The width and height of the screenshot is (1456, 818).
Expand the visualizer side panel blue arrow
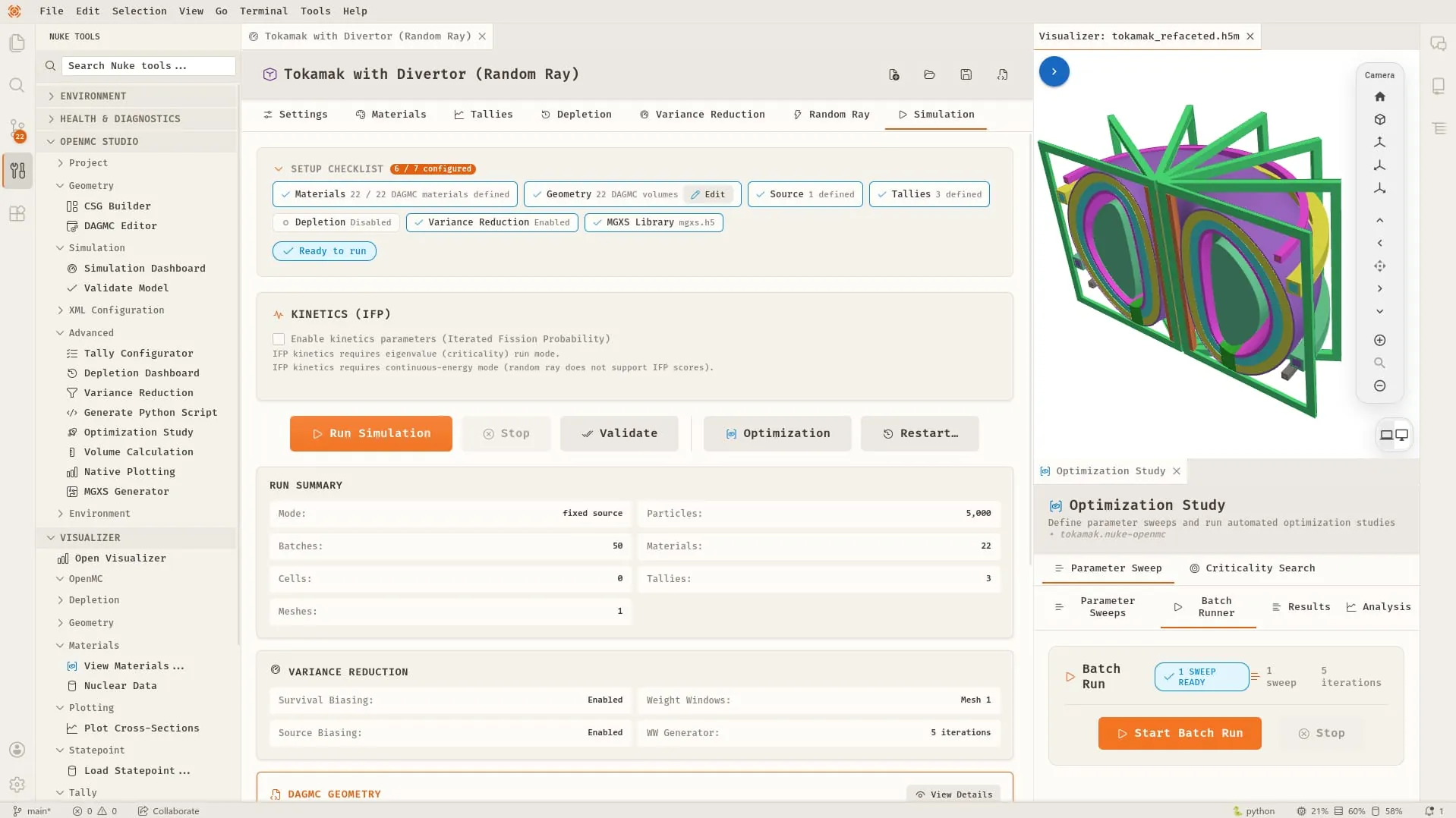tap(1054, 71)
